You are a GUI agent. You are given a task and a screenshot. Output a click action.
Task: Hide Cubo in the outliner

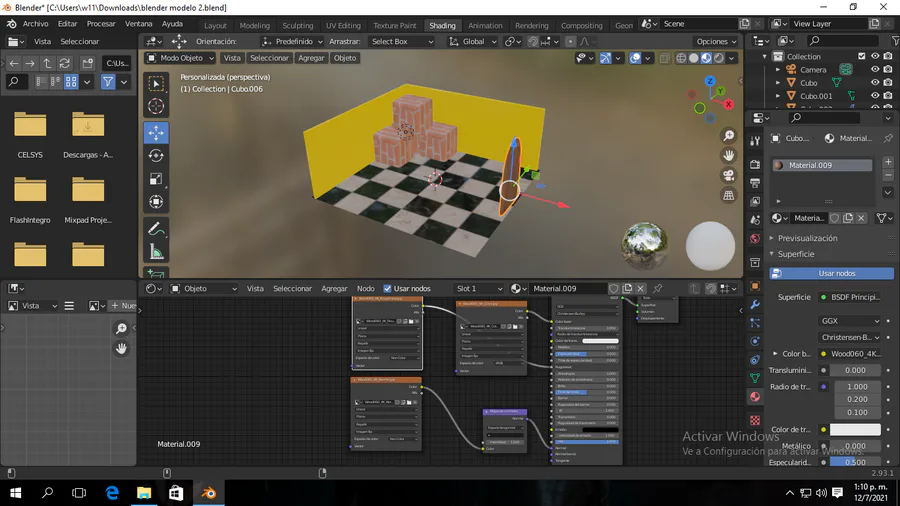[875, 83]
